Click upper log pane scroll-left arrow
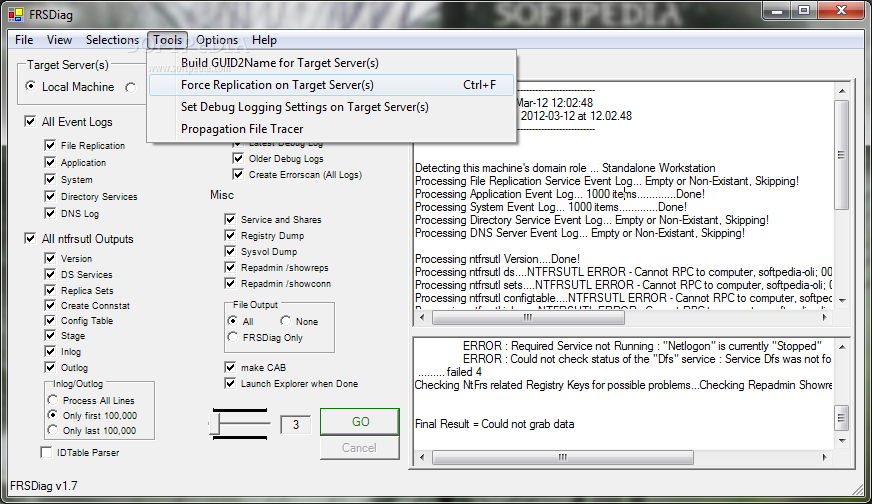 [x=422, y=317]
